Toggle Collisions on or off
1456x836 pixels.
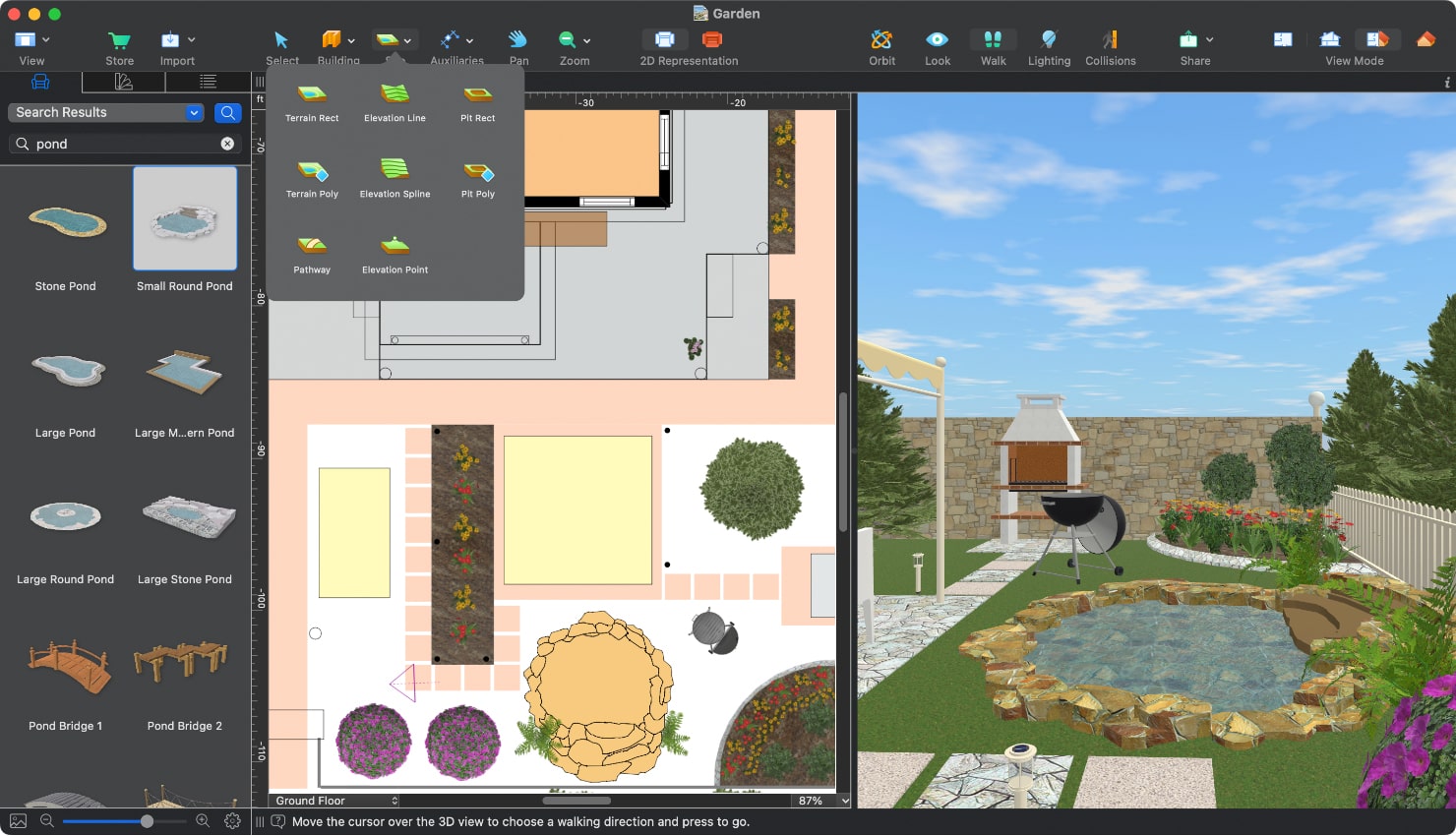pos(1110,46)
